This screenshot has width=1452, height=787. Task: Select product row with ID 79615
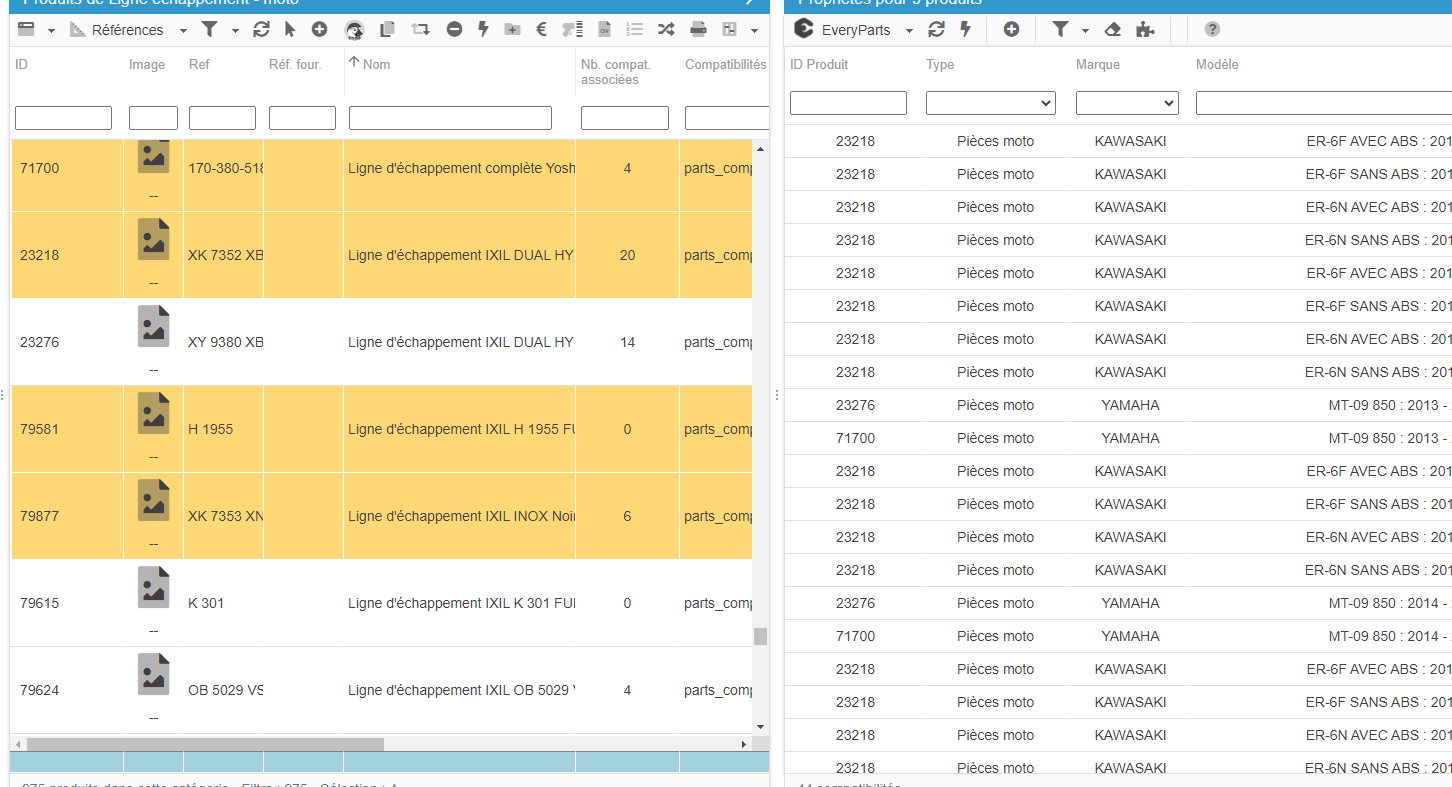40,603
